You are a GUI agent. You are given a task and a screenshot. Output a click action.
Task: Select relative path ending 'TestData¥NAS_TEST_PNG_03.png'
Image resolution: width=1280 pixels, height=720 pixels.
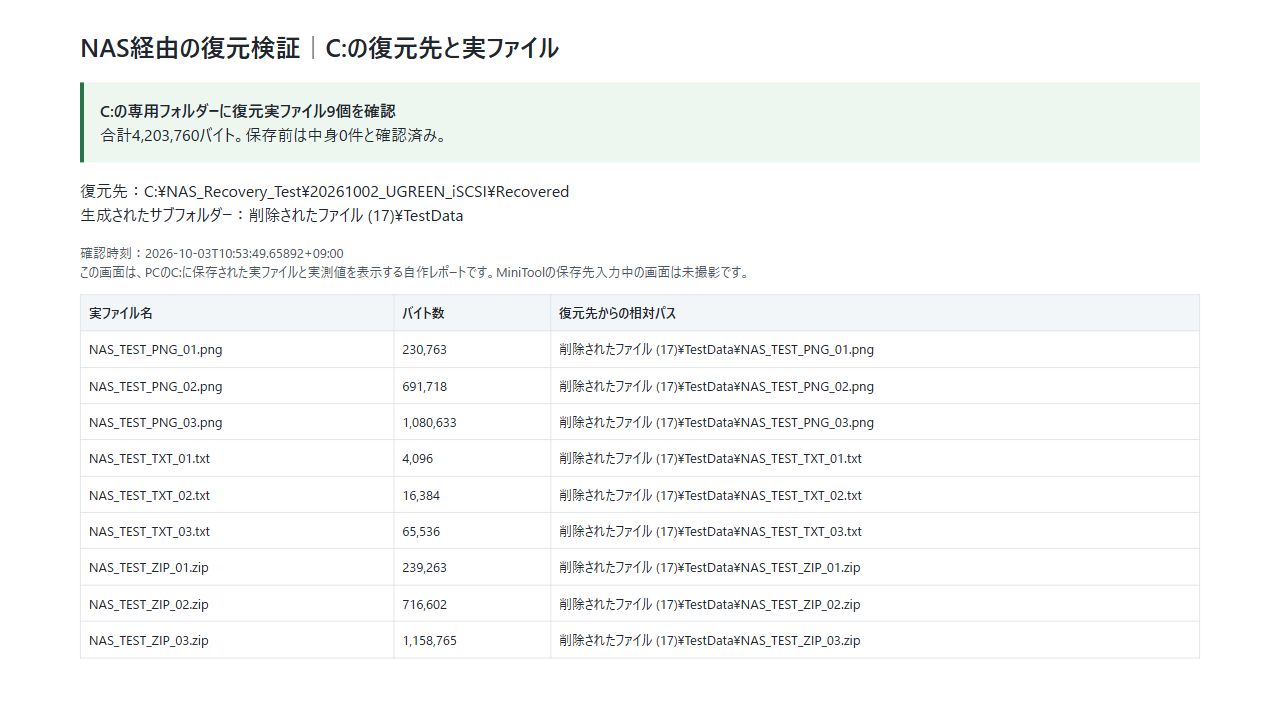click(716, 423)
